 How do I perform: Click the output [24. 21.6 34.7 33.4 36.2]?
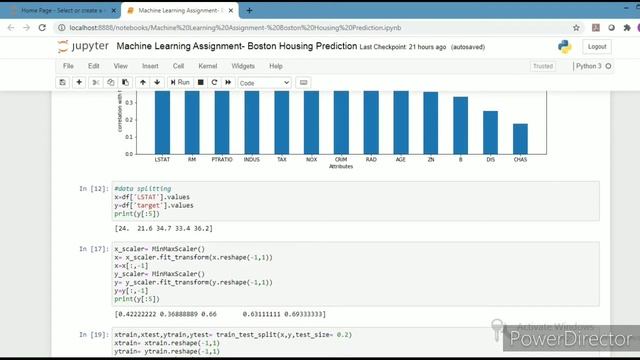164,228
